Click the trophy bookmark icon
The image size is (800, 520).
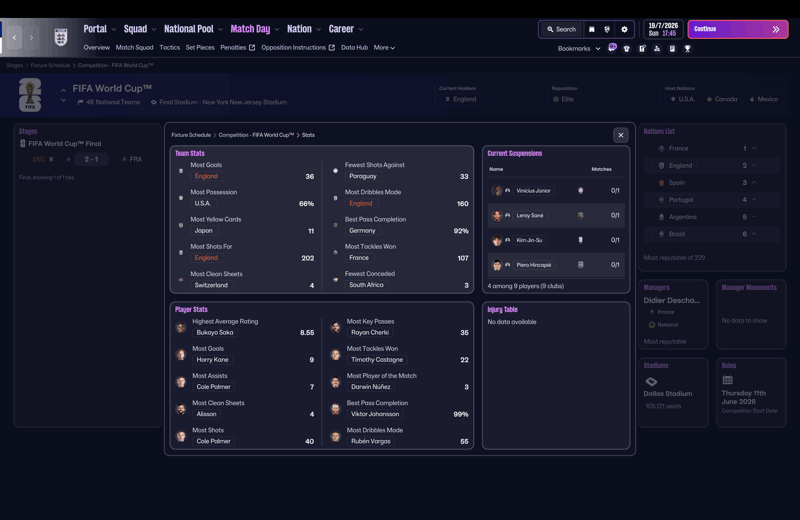[687, 48]
